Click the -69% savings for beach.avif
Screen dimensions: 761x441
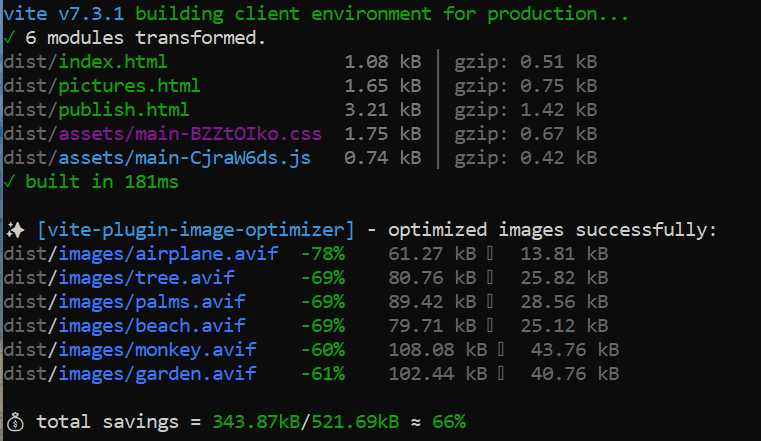tap(323, 326)
